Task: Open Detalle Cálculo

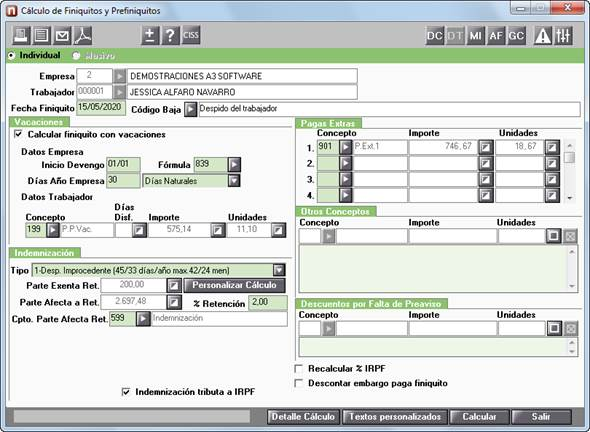Action: coord(303,417)
